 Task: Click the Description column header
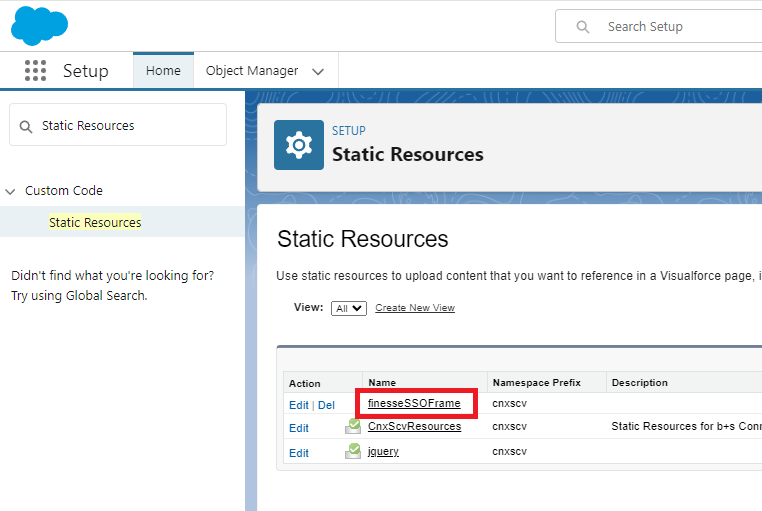point(640,383)
